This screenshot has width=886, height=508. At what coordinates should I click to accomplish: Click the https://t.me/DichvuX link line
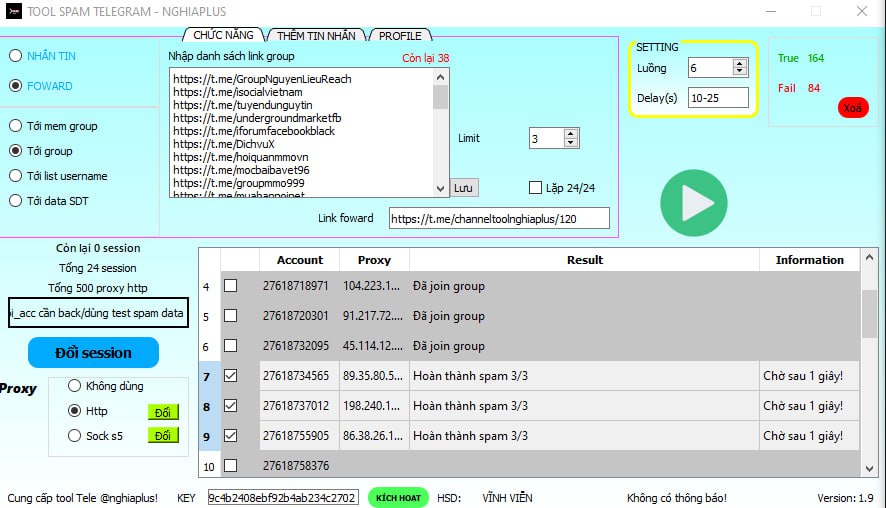pos(224,144)
